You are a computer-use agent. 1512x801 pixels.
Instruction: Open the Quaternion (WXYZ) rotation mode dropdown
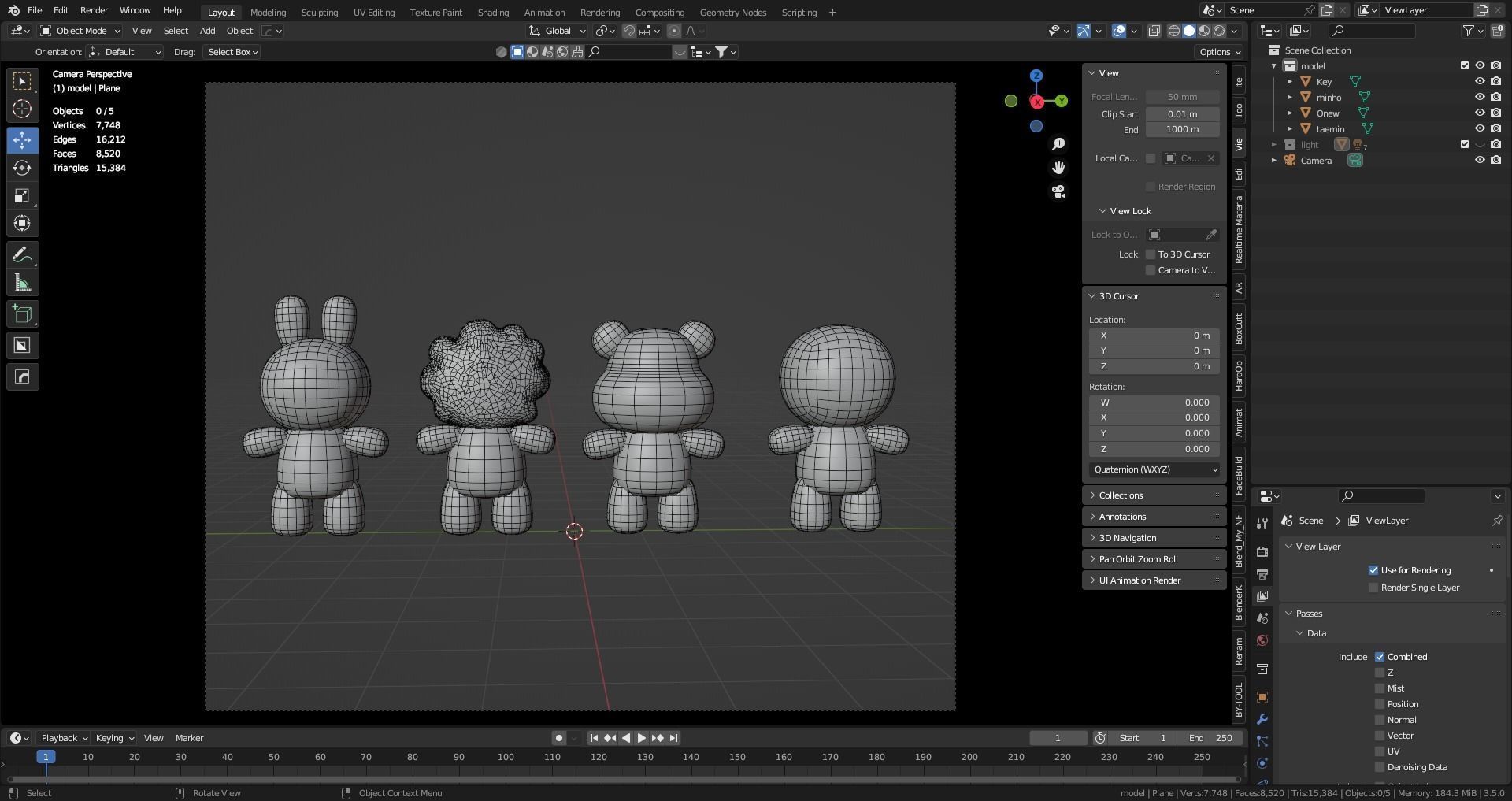1154,469
